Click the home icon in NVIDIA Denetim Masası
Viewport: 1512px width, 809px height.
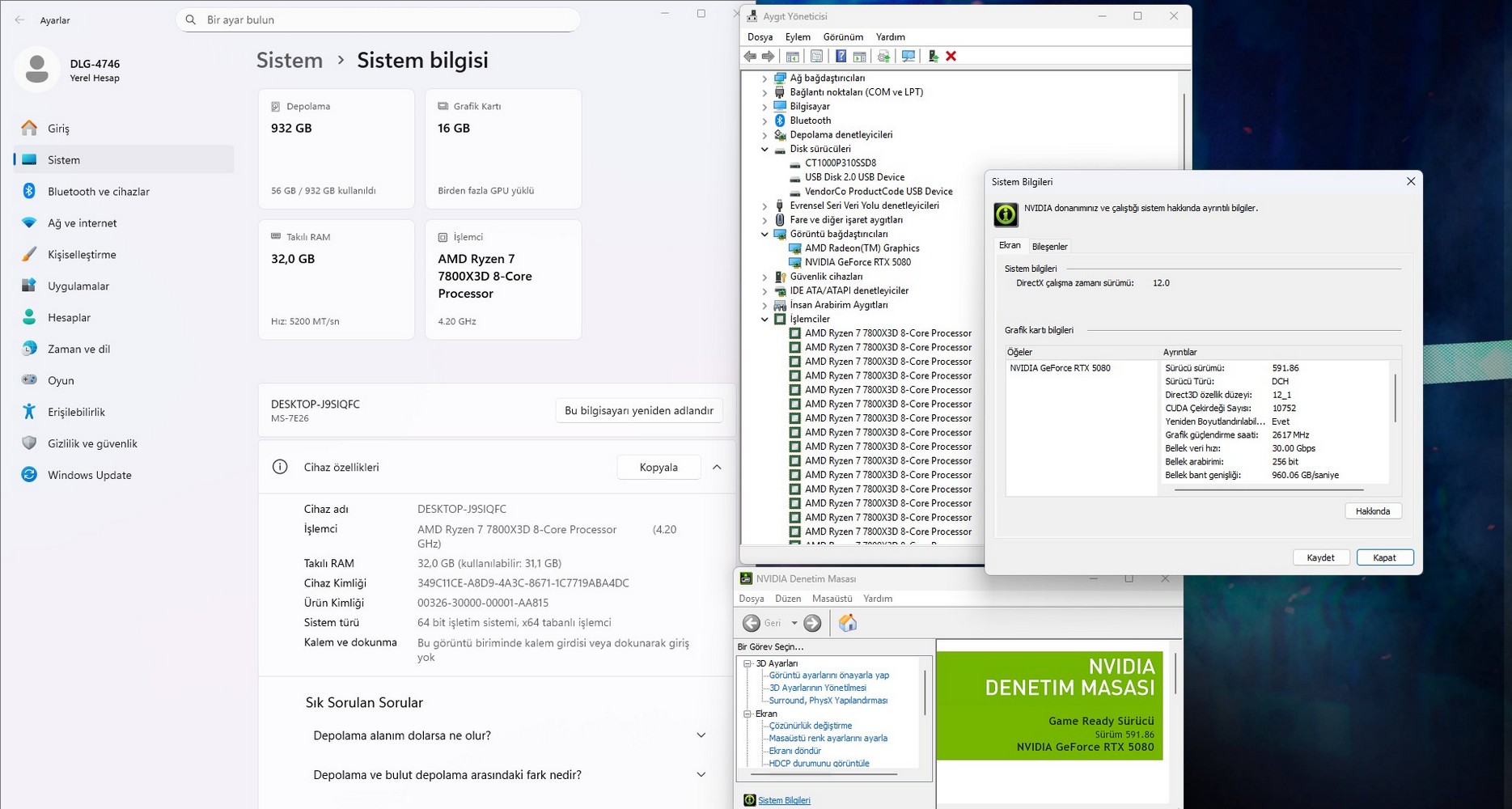tap(847, 623)
